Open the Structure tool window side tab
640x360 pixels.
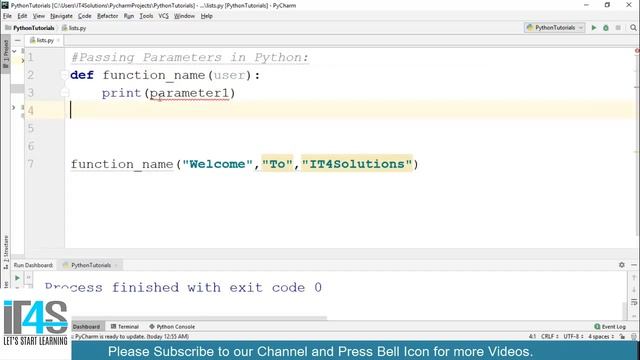pos(5,252)
